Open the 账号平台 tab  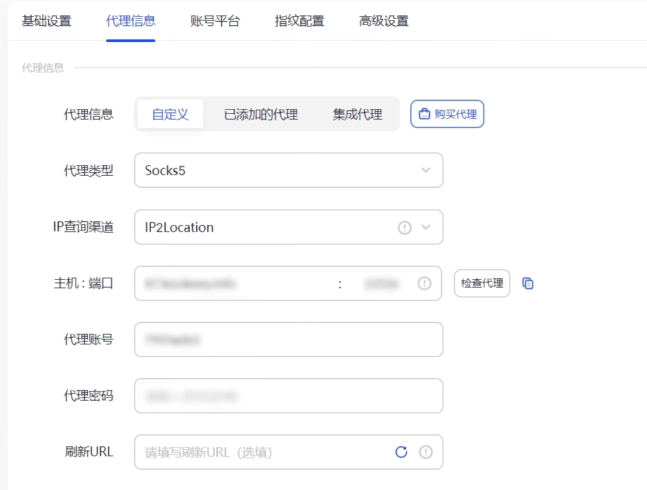tap(215, 21)
